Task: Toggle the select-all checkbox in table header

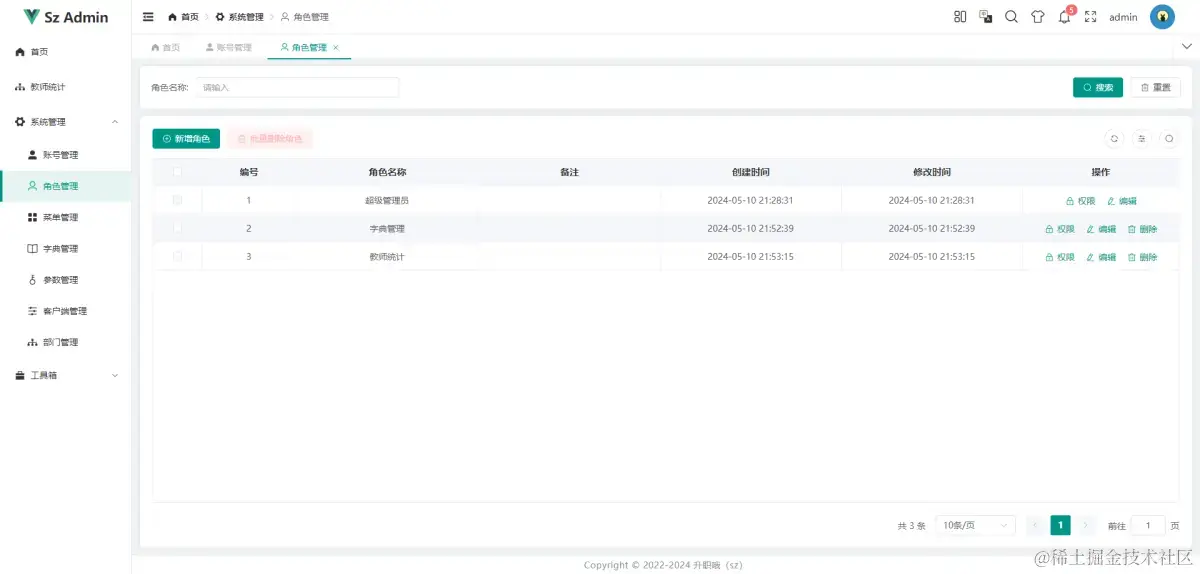Action: [x=178, y=172]
